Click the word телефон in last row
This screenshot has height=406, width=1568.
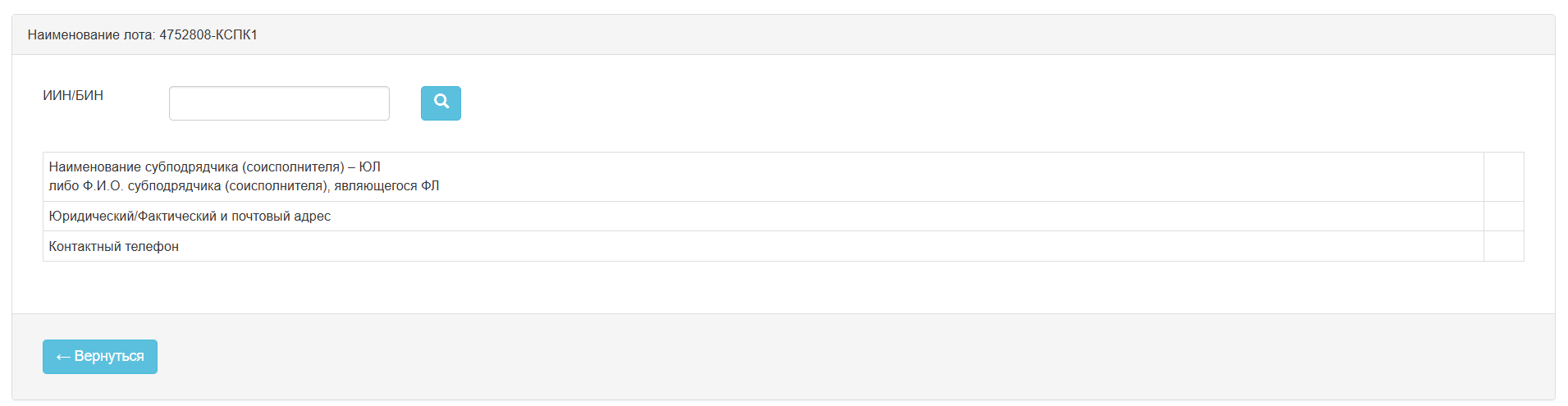(152, 246)
